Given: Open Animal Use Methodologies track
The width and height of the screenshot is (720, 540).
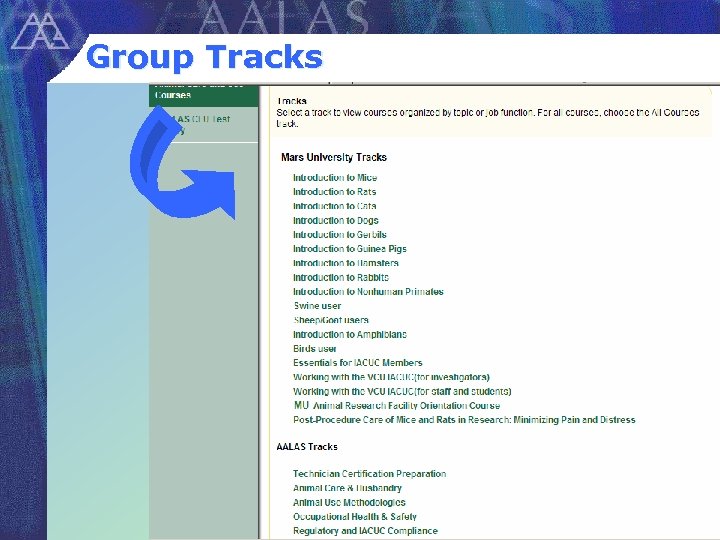Looking at the screenshot, I should (x=349, y=502).
